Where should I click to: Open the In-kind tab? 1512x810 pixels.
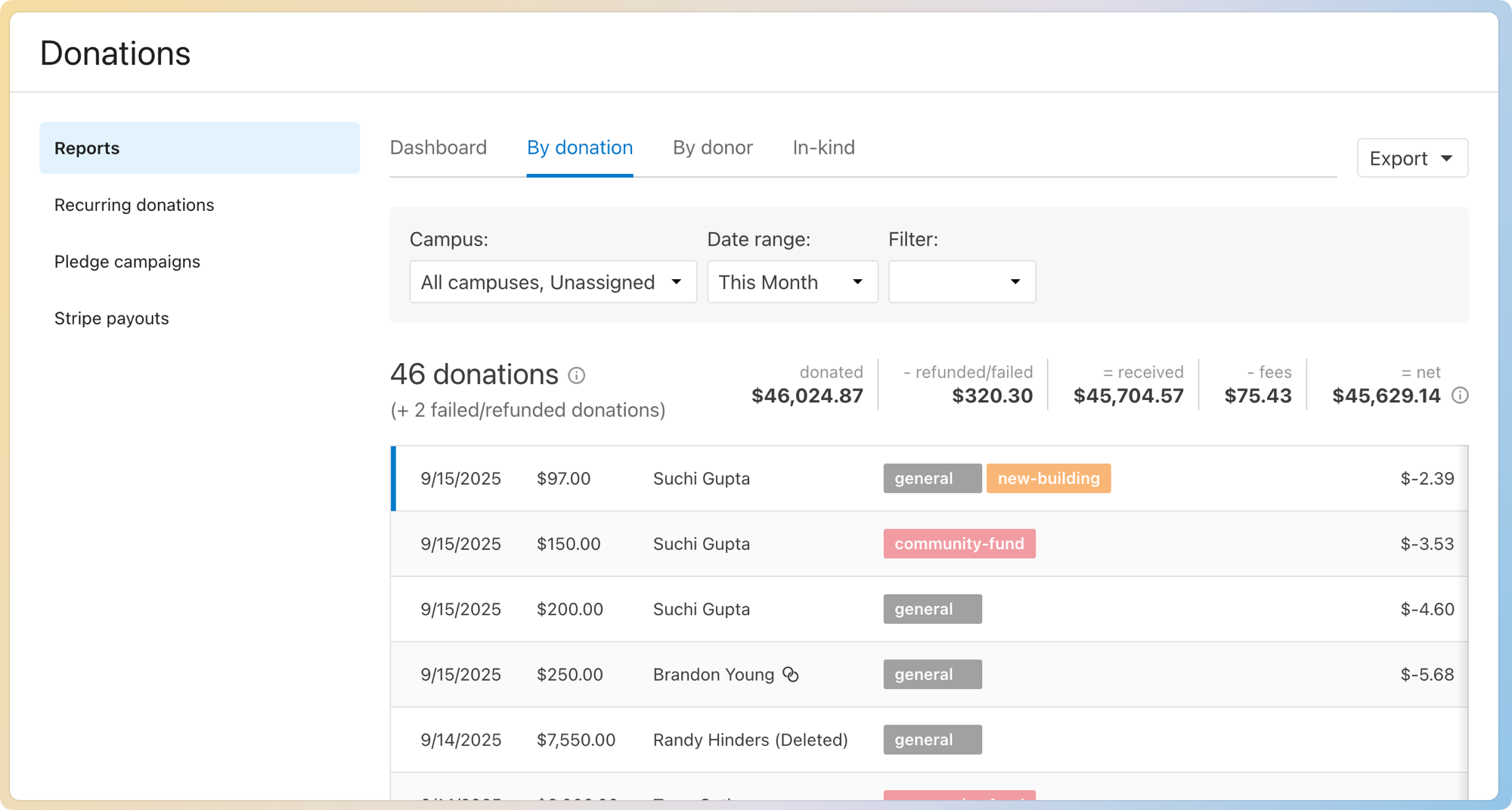pos(823,147)
